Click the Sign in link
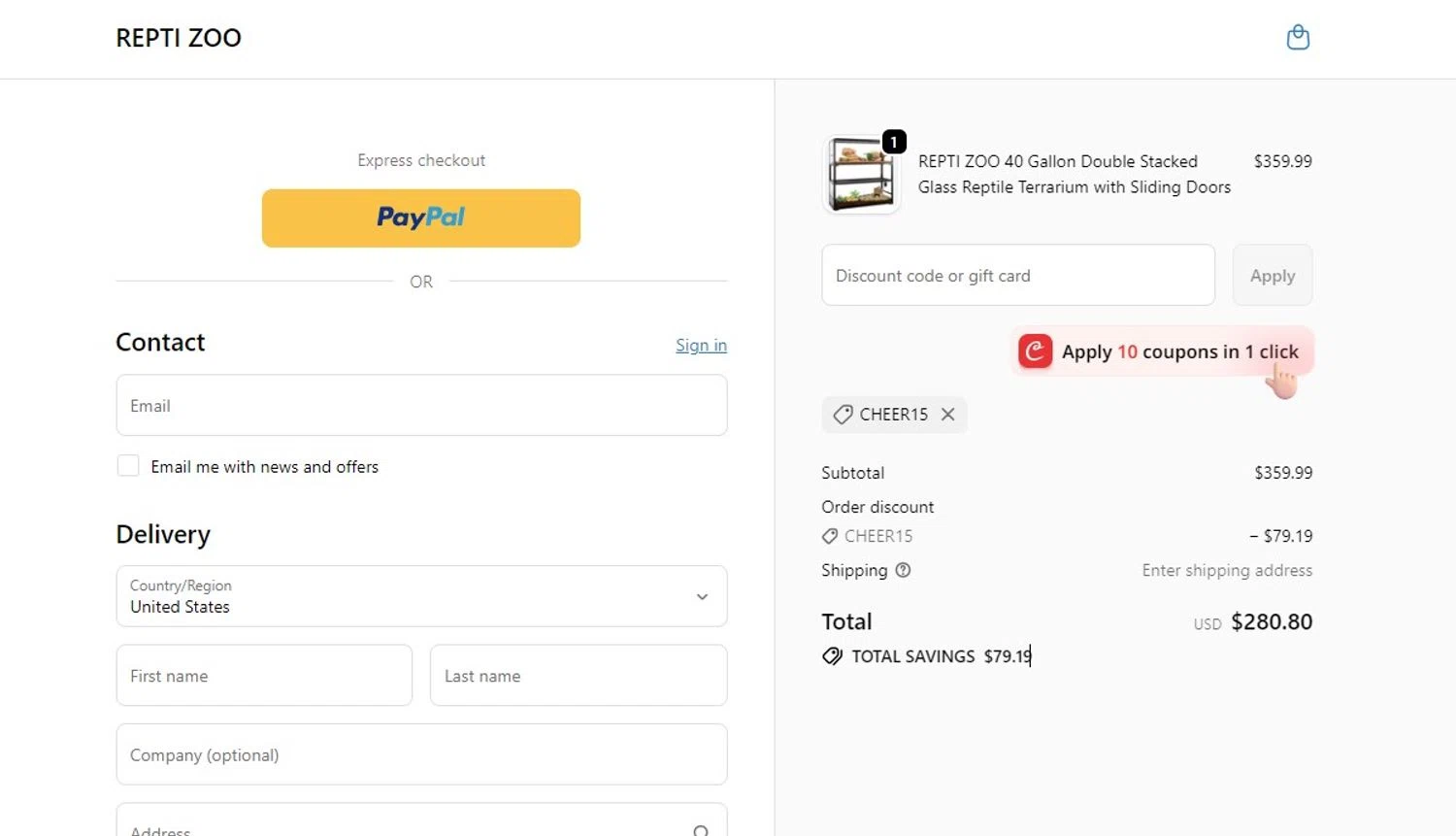The image size is (1456, 836). click(x=701, y=346)
